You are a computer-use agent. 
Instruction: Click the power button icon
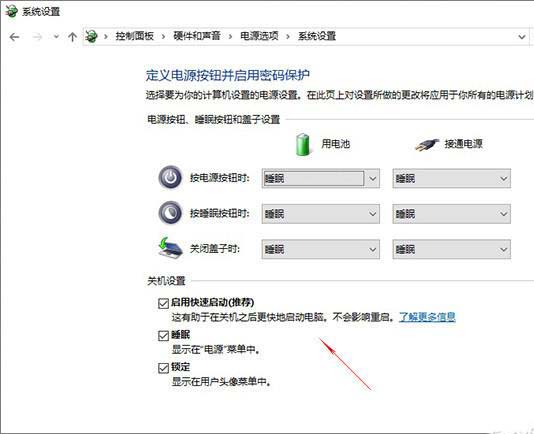(170, 177)
